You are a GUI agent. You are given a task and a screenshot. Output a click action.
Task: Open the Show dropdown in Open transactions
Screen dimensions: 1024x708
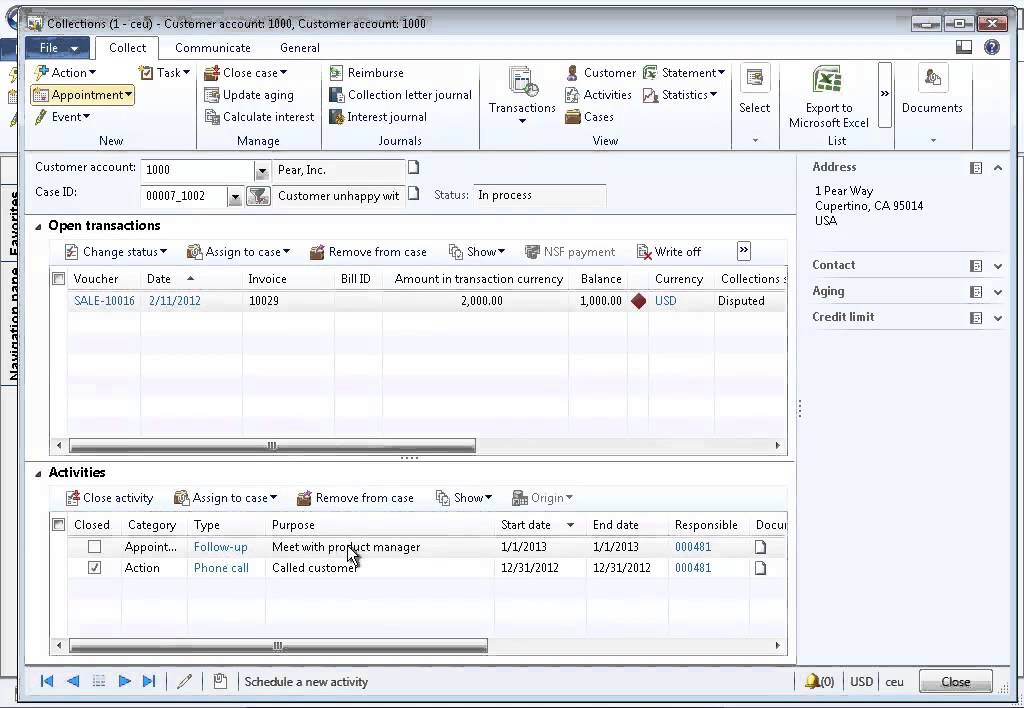coord(477,252)
